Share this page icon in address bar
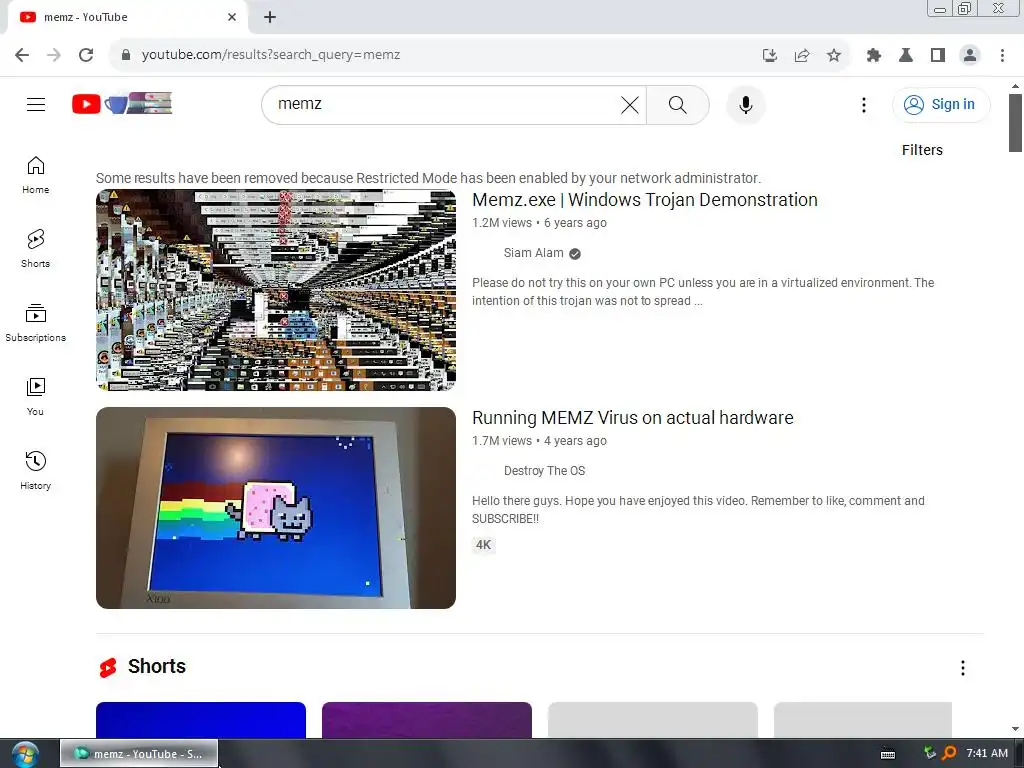Viewport: 1024px width, 768px height. pyautogui.click(x=802, y=56)
